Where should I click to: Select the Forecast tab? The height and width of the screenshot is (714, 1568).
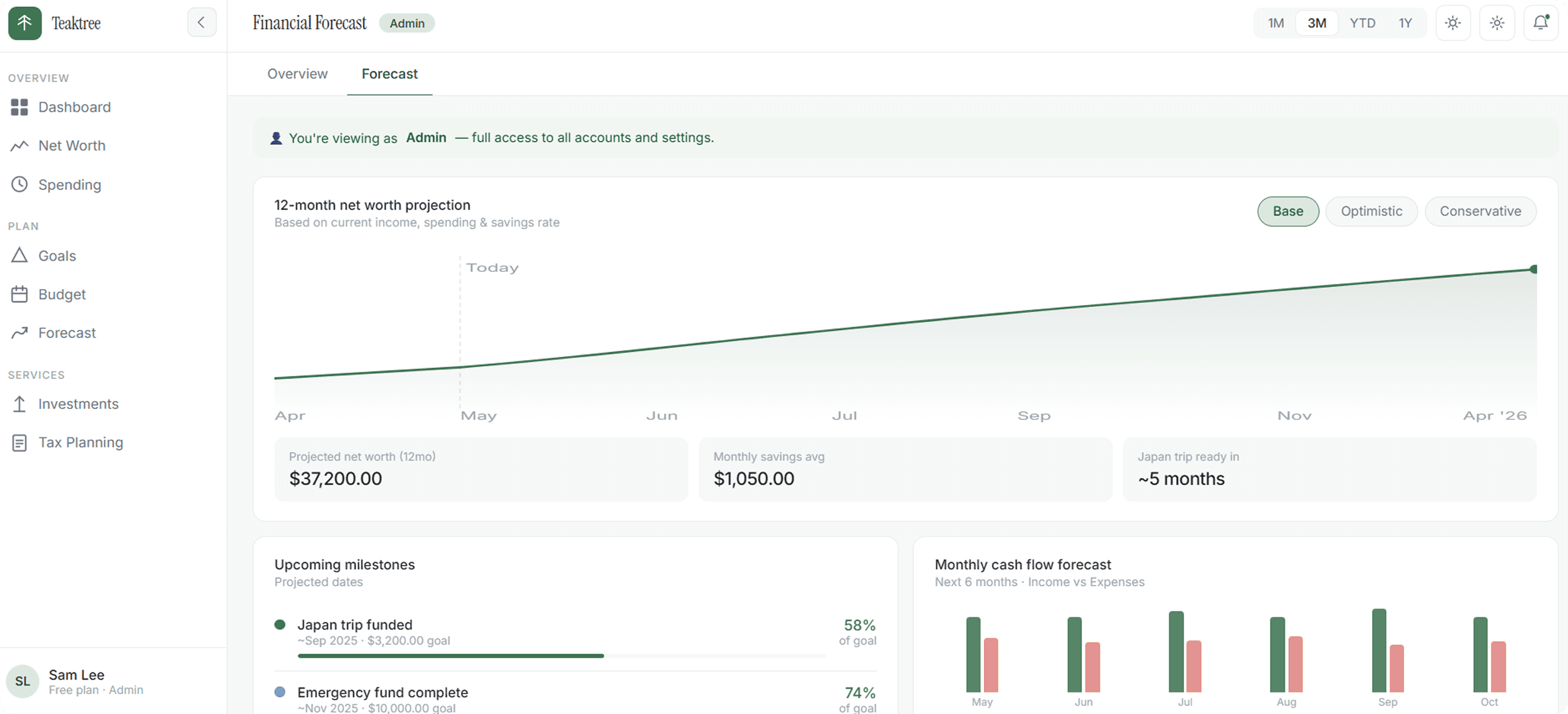click(x=389, y=74)
